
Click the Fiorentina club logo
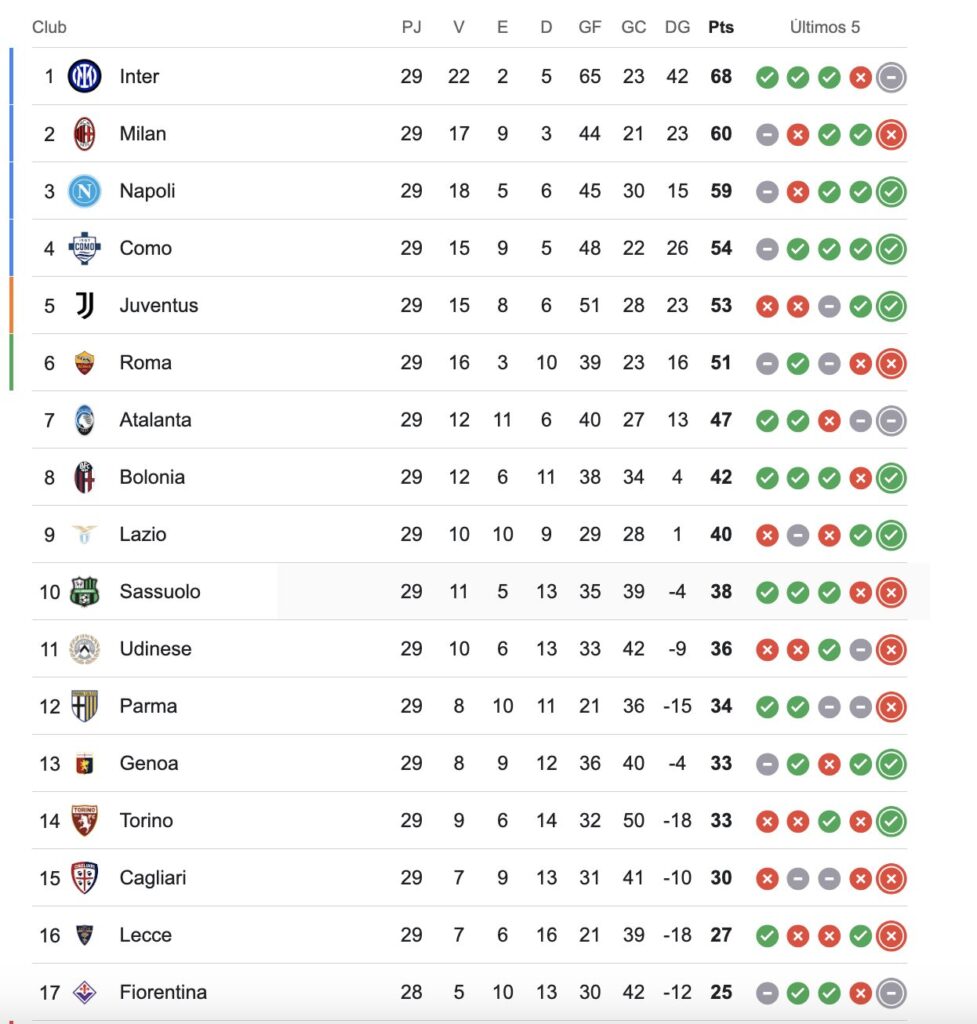pos(84,993)
